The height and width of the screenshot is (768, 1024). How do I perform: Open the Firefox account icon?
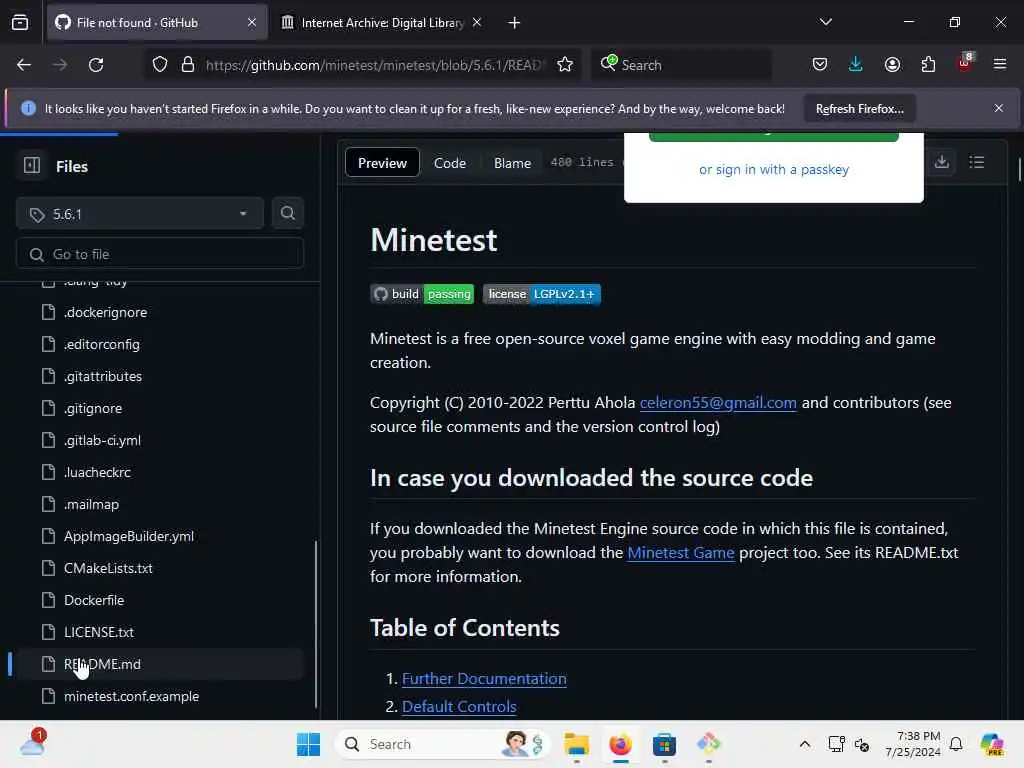892,65
